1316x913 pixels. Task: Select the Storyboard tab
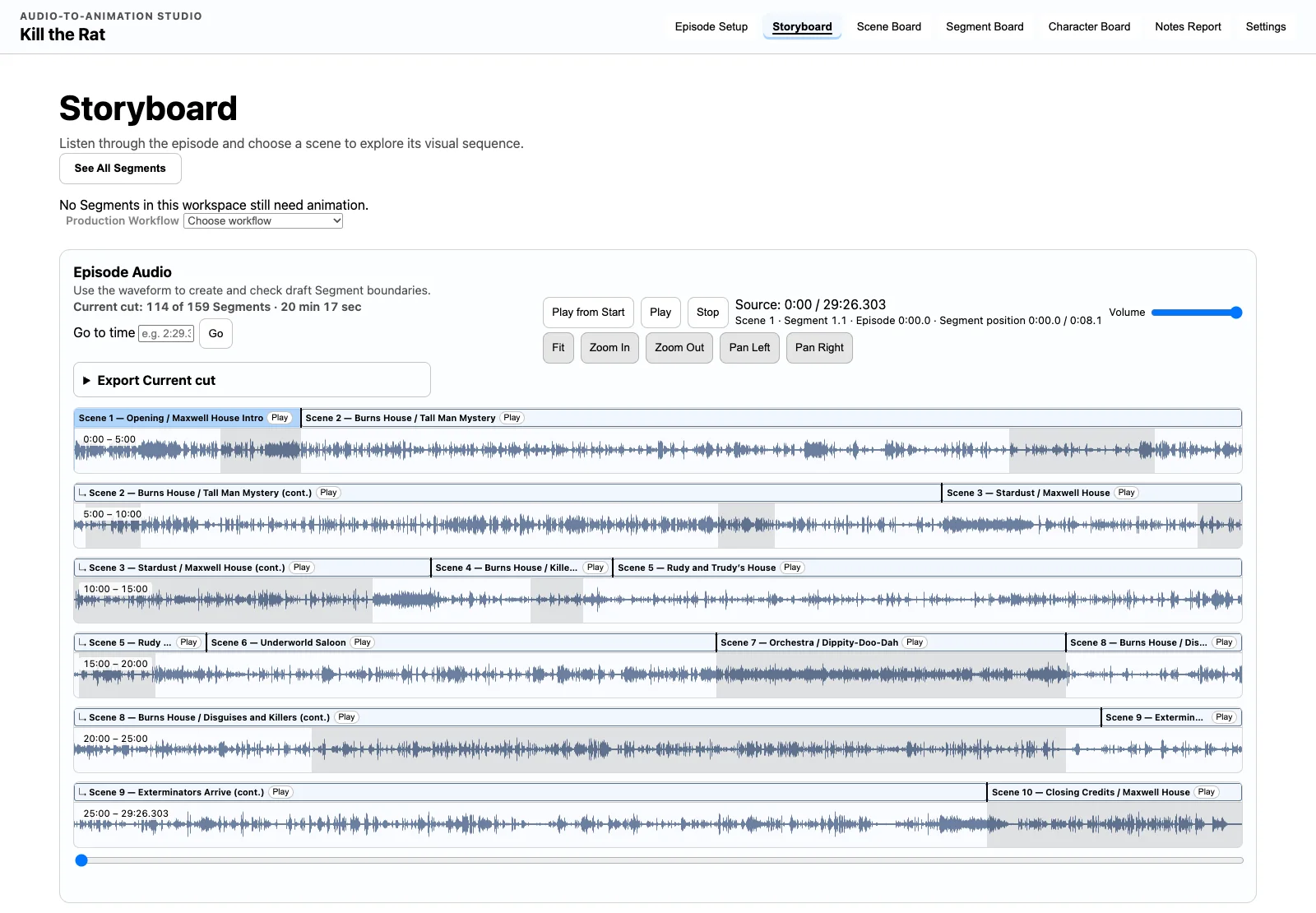802,26
